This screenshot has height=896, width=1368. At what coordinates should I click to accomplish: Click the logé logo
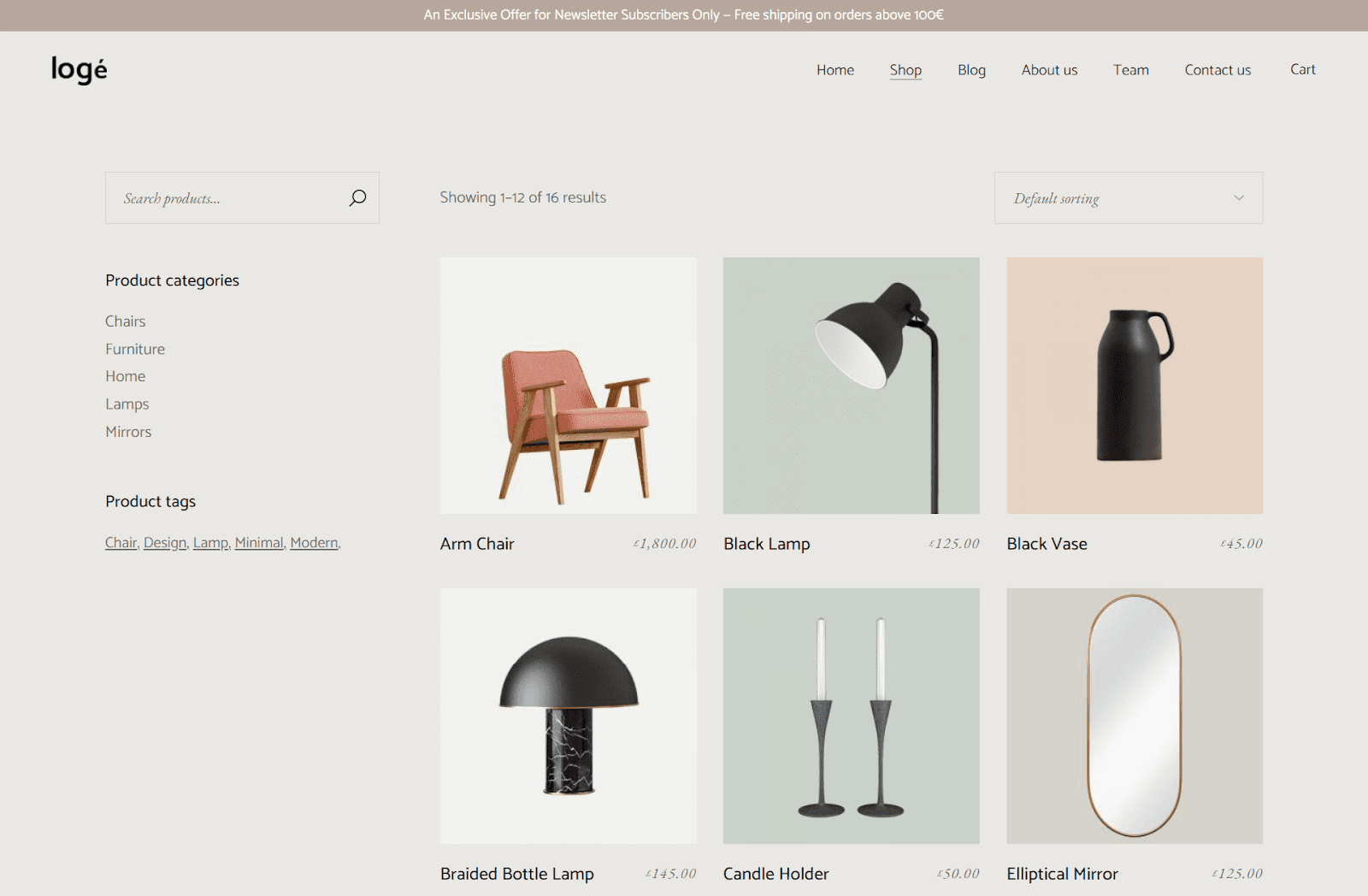(78, 70)
